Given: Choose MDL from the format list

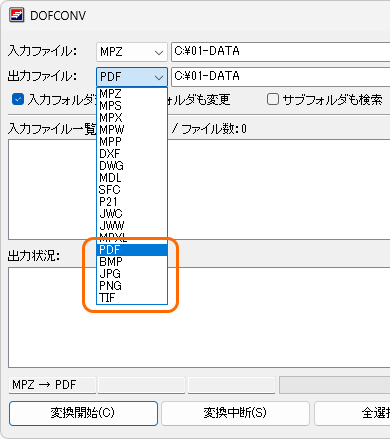Looking at the screenshot, I should 132,178.
